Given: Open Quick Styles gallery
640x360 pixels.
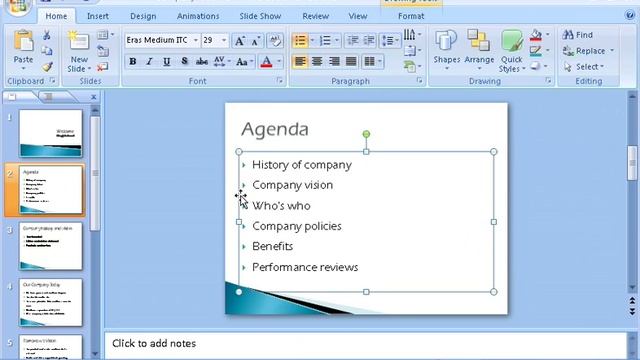Looking at the screenshot, I should click(x=512, y=51).
